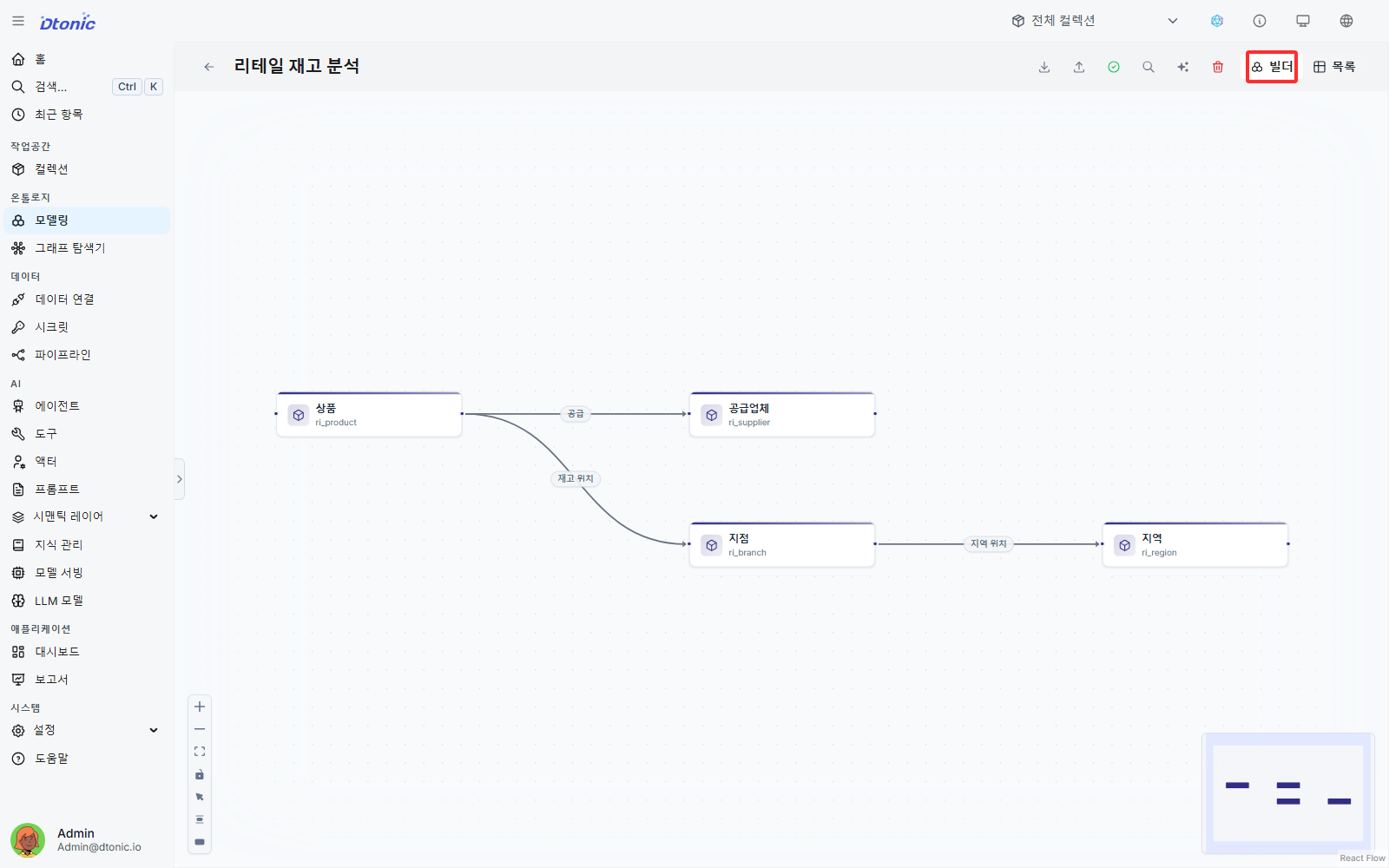Click the blue AI assistant icon in header

point(1217,21)
